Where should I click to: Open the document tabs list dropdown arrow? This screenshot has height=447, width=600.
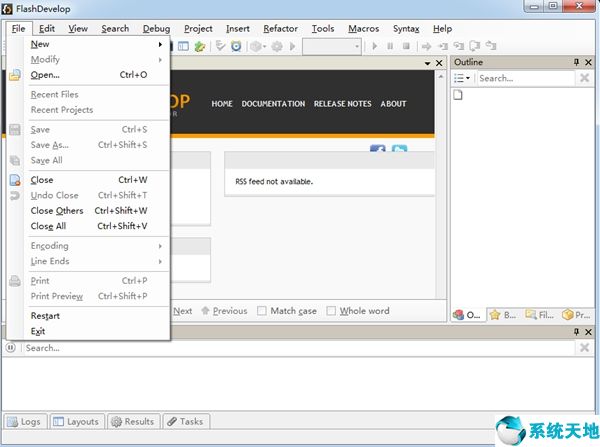click(427, 63)
